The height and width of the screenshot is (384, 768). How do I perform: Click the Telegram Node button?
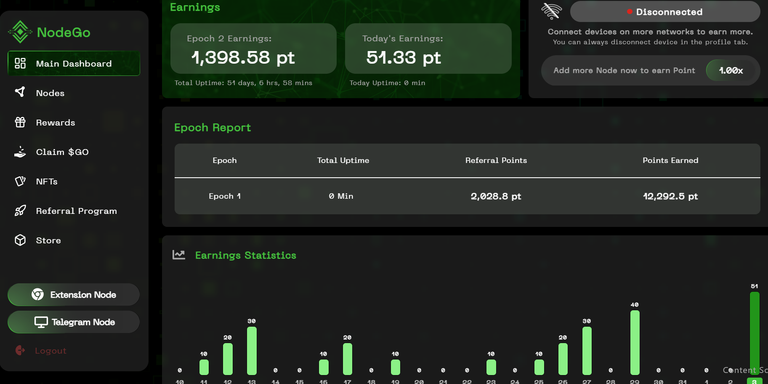click(73, 322)
